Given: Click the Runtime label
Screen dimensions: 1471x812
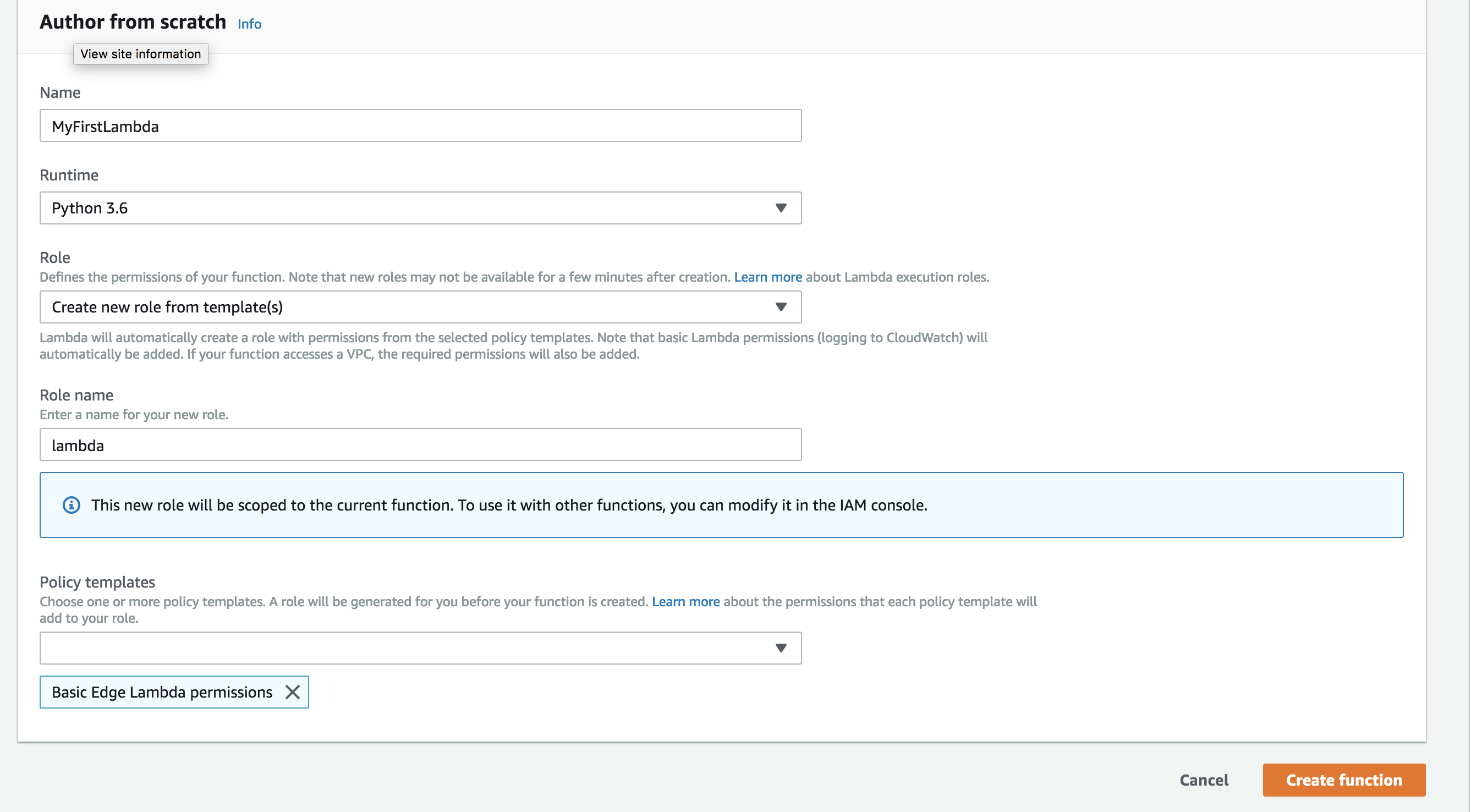Looking at the screenshot, I should [x=69, y=175].
